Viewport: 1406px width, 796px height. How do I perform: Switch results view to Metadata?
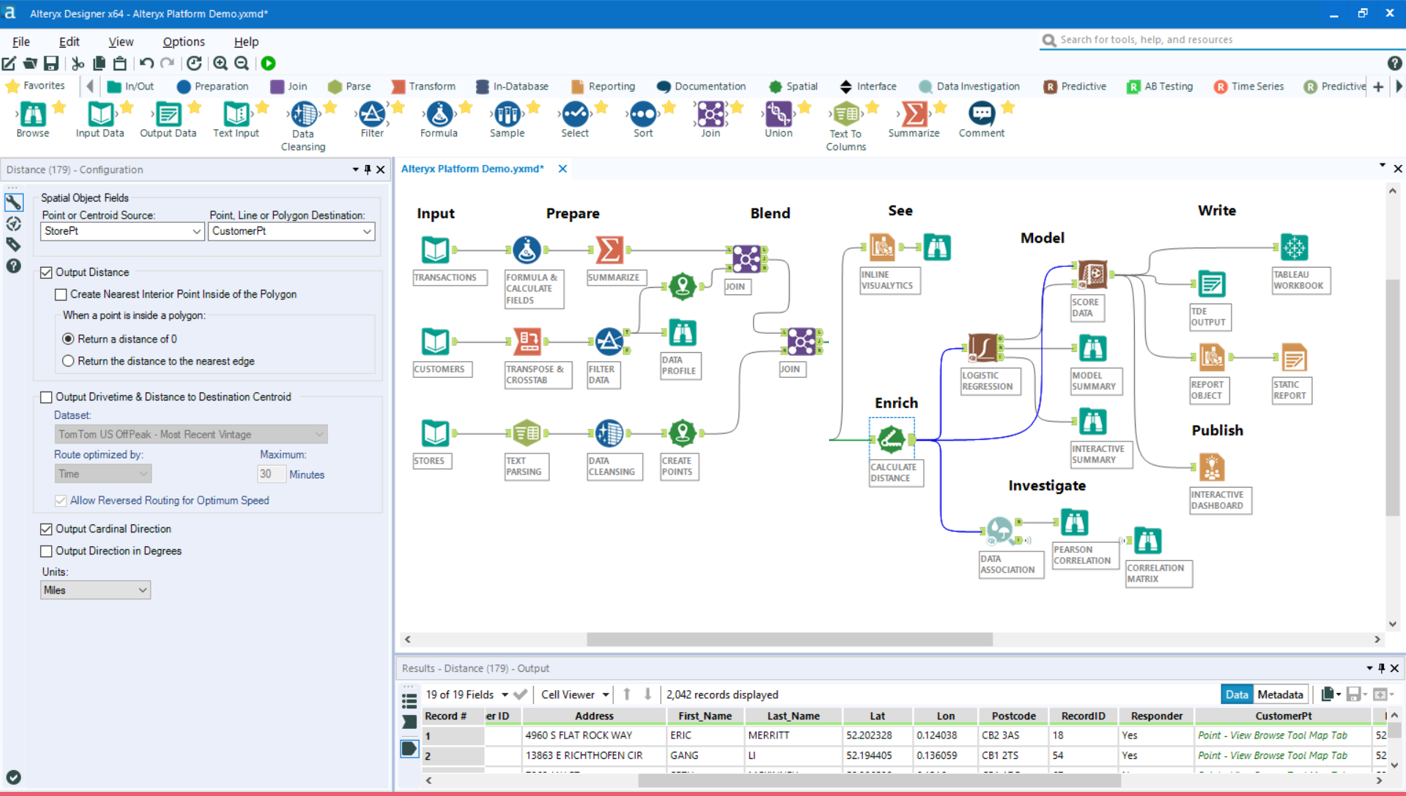tap(1280, 694)
